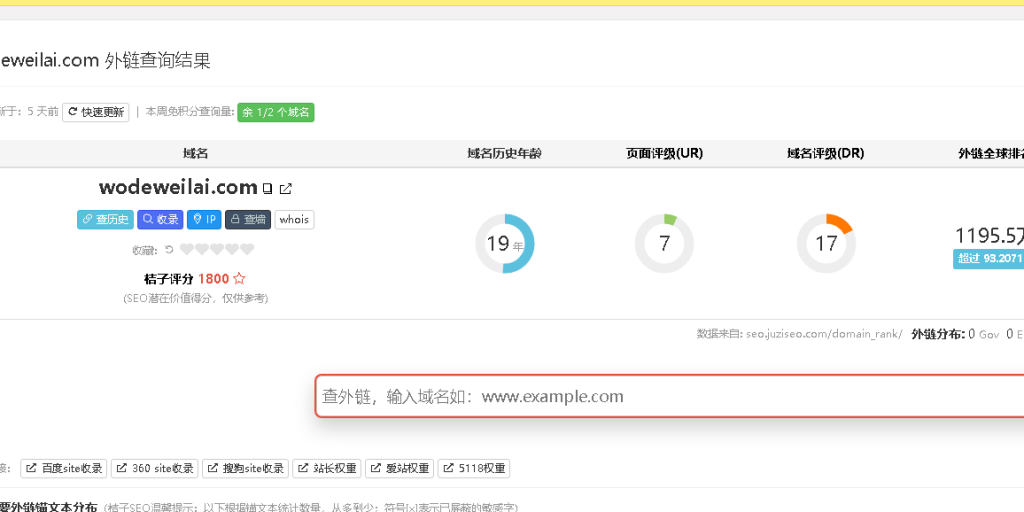Click into the 查外链 domain input field

point(669,396)
